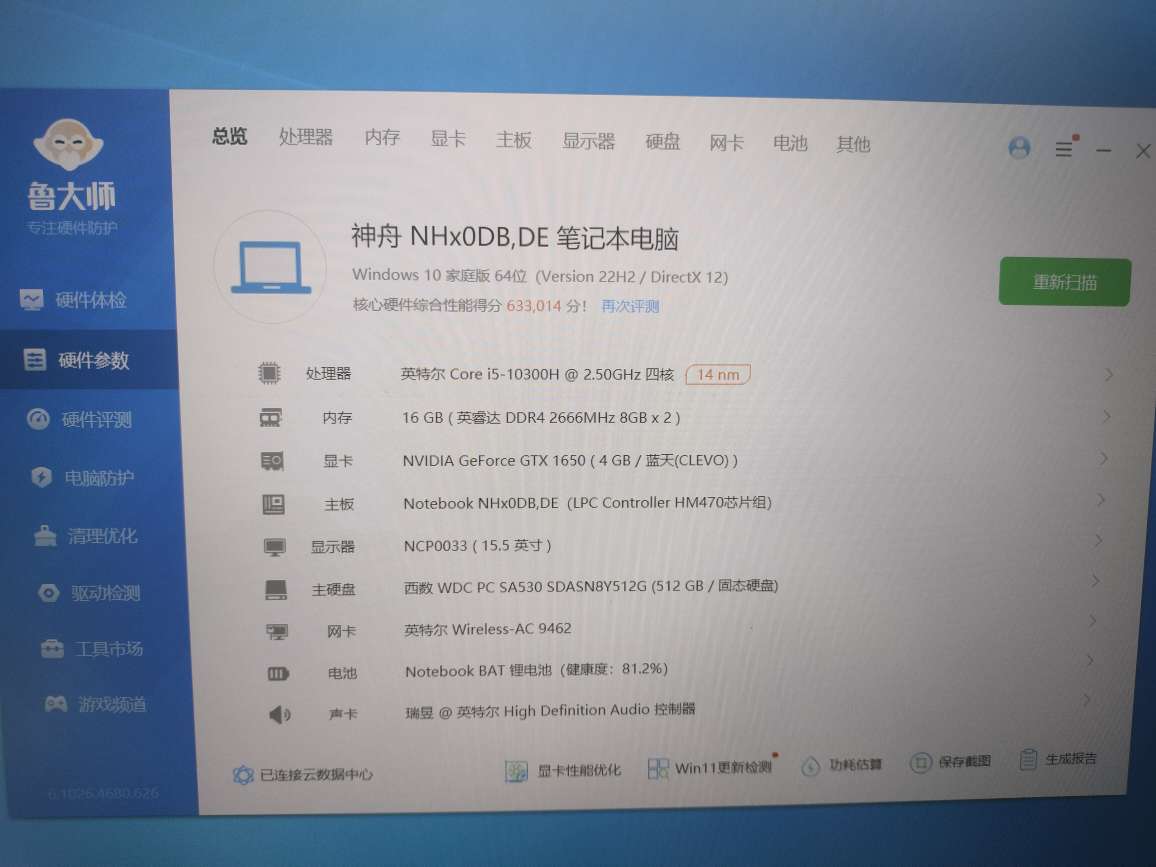
Task: Expand the 电池 row chevron
Action: pos(1090,661)
